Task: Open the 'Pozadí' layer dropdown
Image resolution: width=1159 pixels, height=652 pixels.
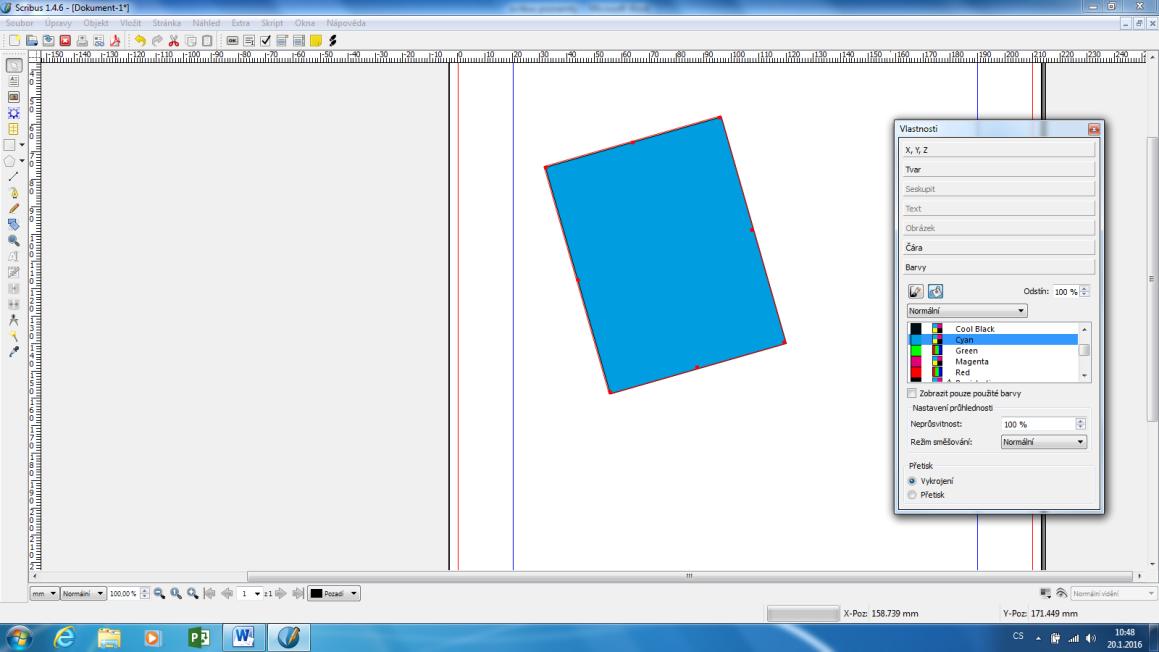Action: [333, 594]
